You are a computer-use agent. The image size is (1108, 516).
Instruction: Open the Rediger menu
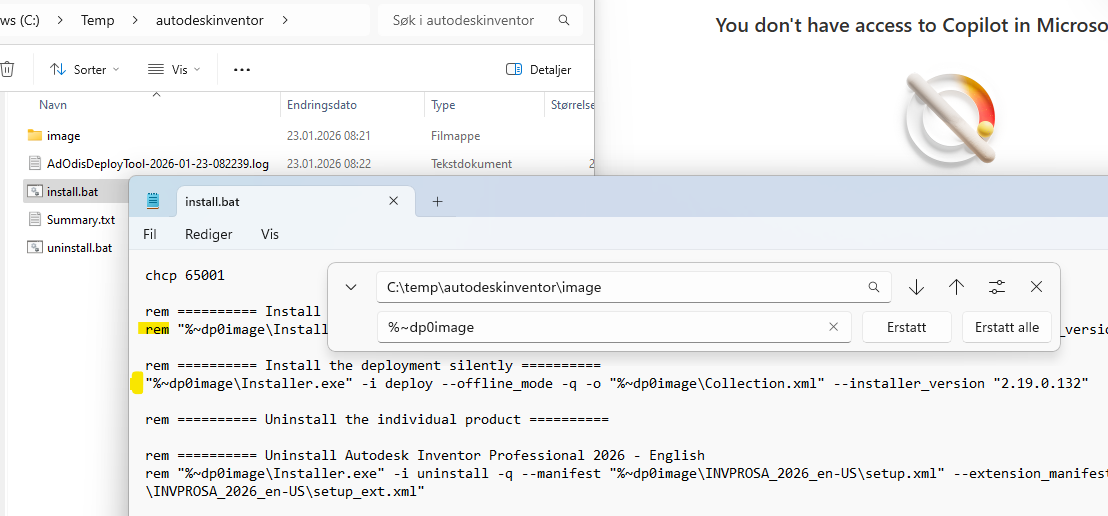coord(208,234)
